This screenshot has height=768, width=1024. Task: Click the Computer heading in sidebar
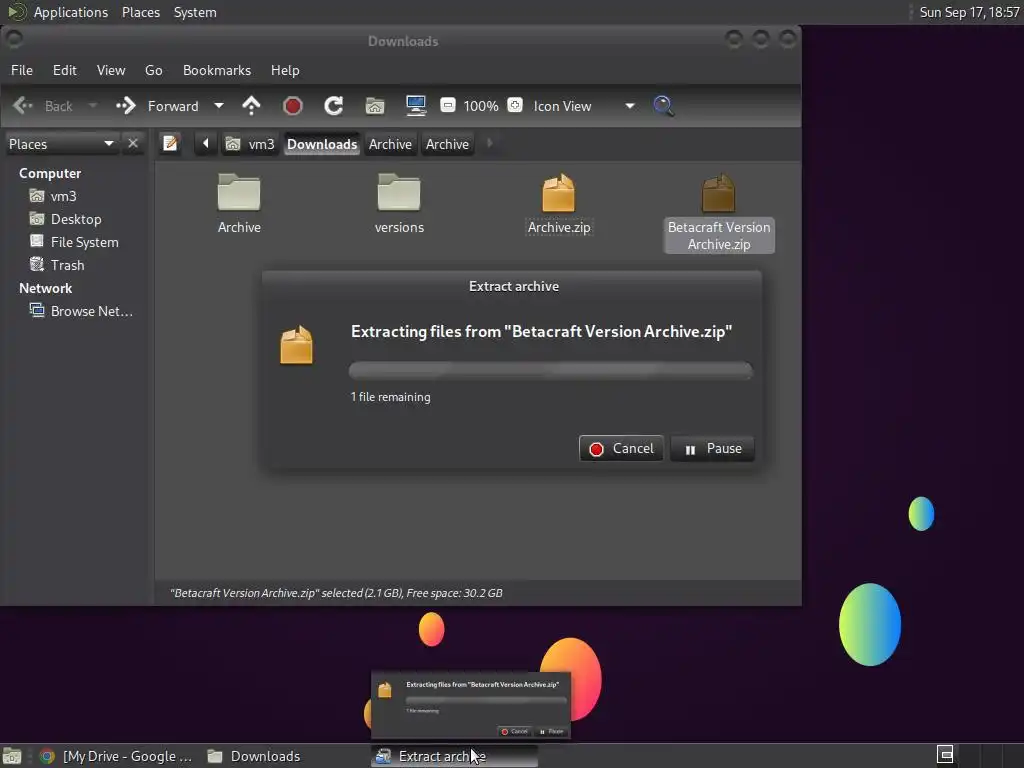click(50, 173)
